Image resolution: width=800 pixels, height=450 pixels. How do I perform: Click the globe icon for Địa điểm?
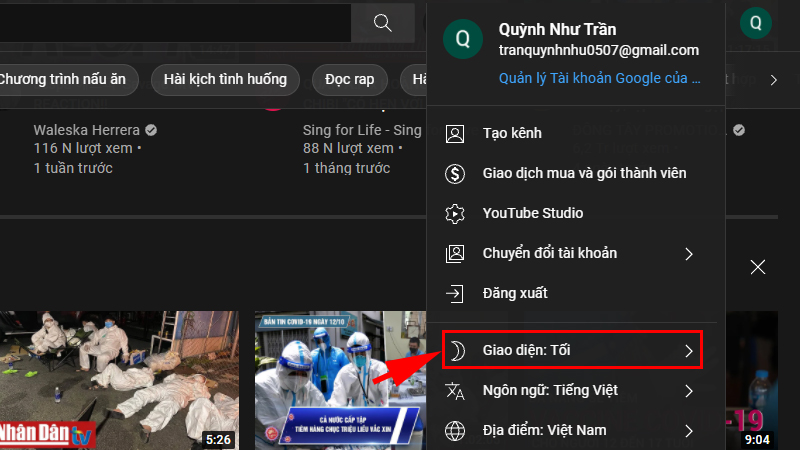coord(455,431)
